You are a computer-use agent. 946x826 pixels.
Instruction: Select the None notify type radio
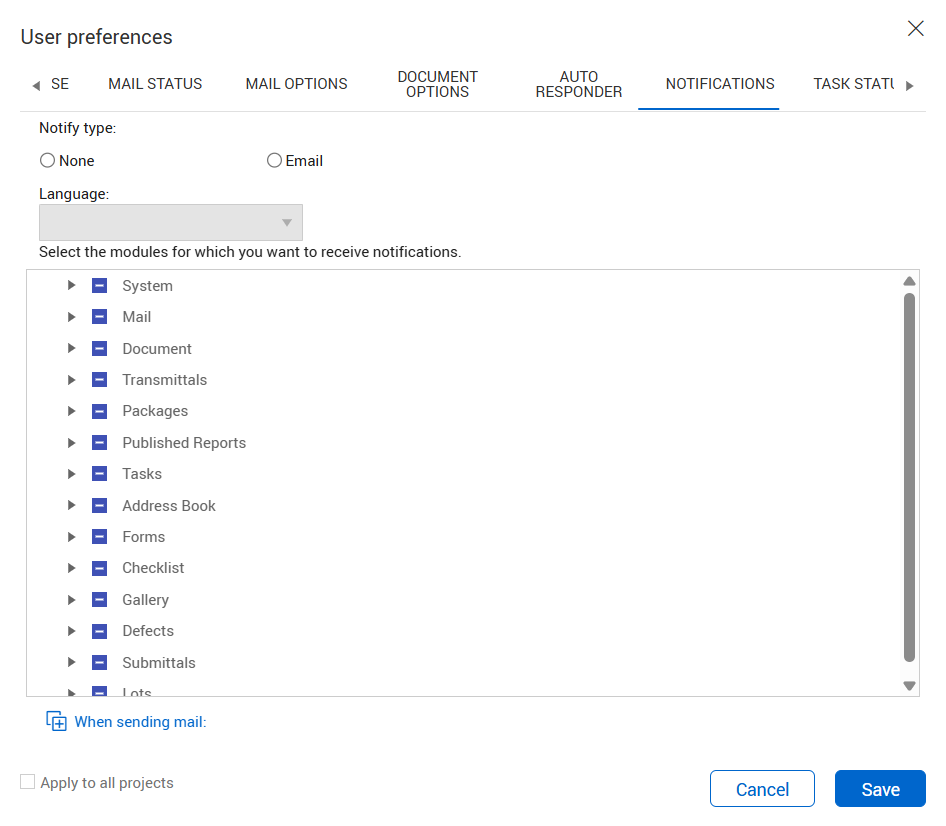[47, 161]
